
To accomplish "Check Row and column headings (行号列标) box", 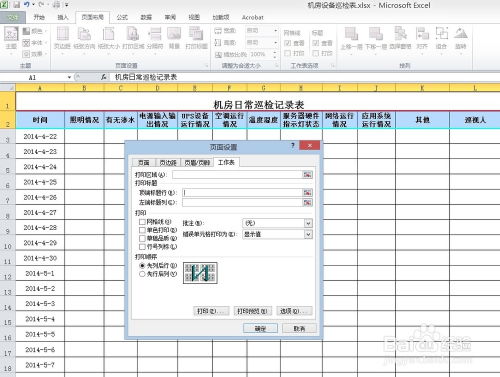I will click(x=142, y=247).
